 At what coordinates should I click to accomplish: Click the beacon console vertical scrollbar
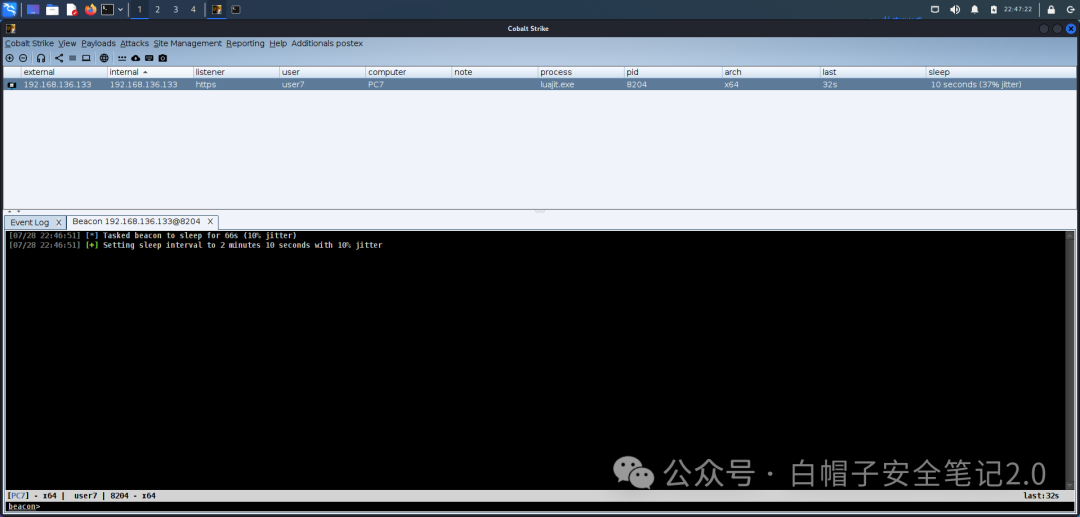tap(1070, 360)
